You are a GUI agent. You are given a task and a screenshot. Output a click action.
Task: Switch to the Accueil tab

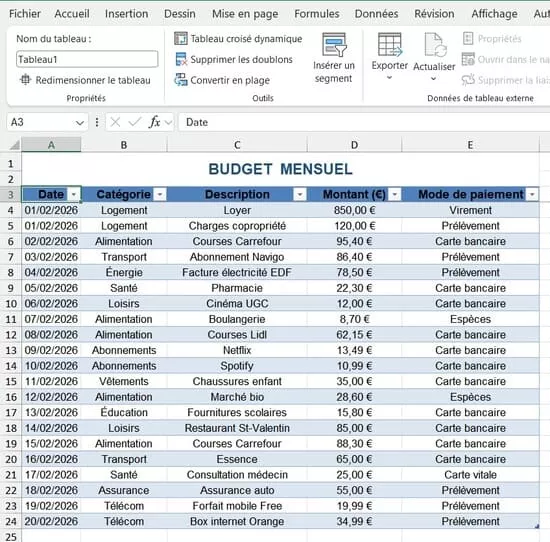[72, 14]
